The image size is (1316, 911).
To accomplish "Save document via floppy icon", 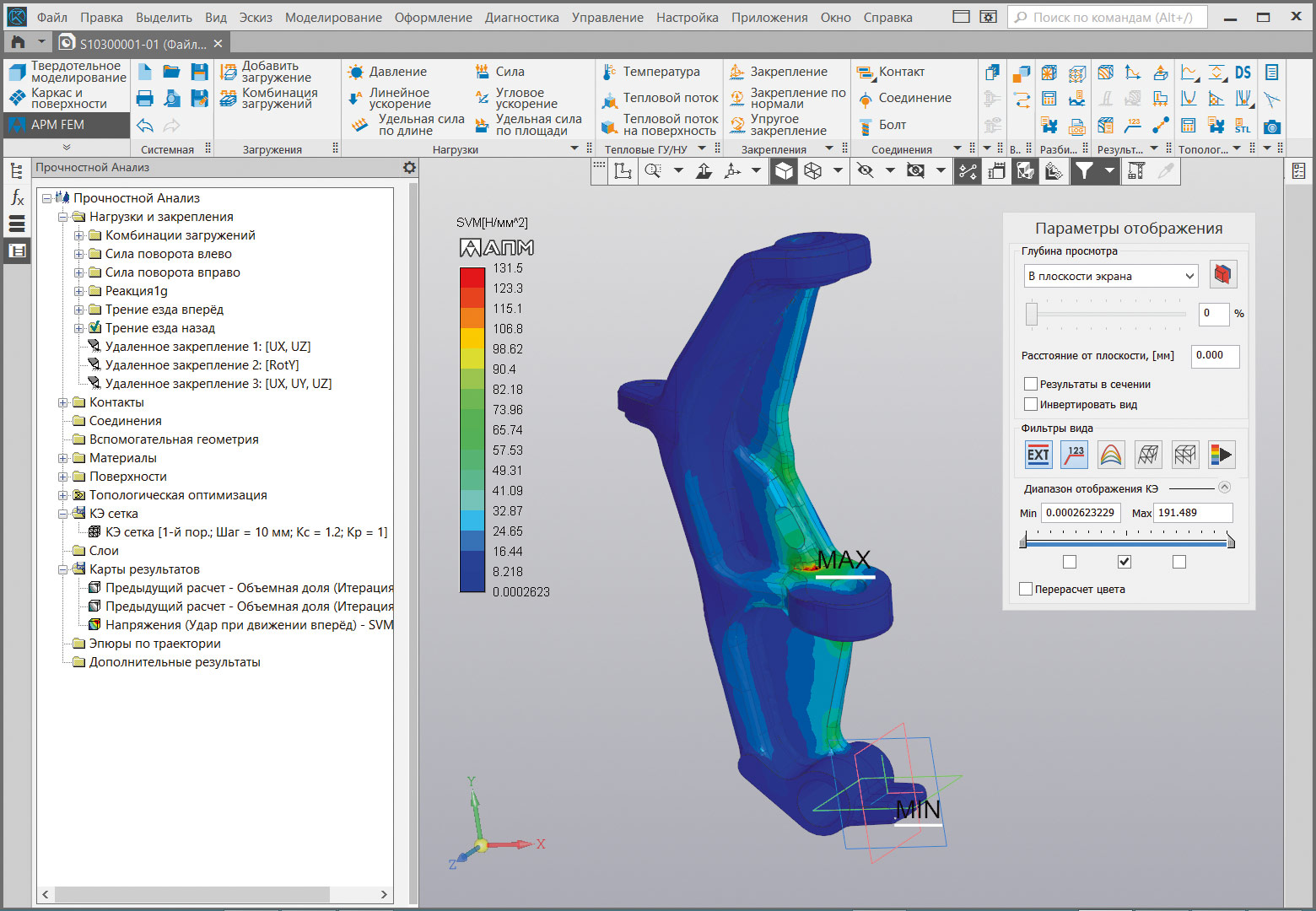I will (199, 73).
